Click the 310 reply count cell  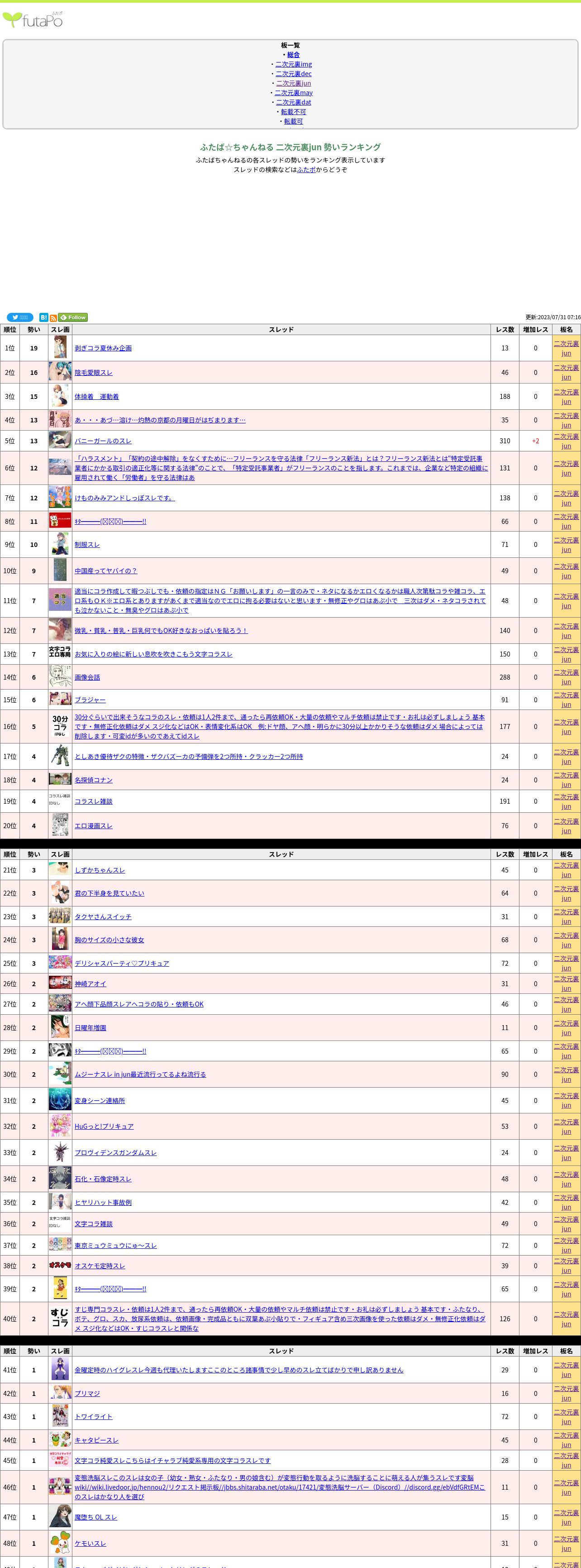point(505,441)
